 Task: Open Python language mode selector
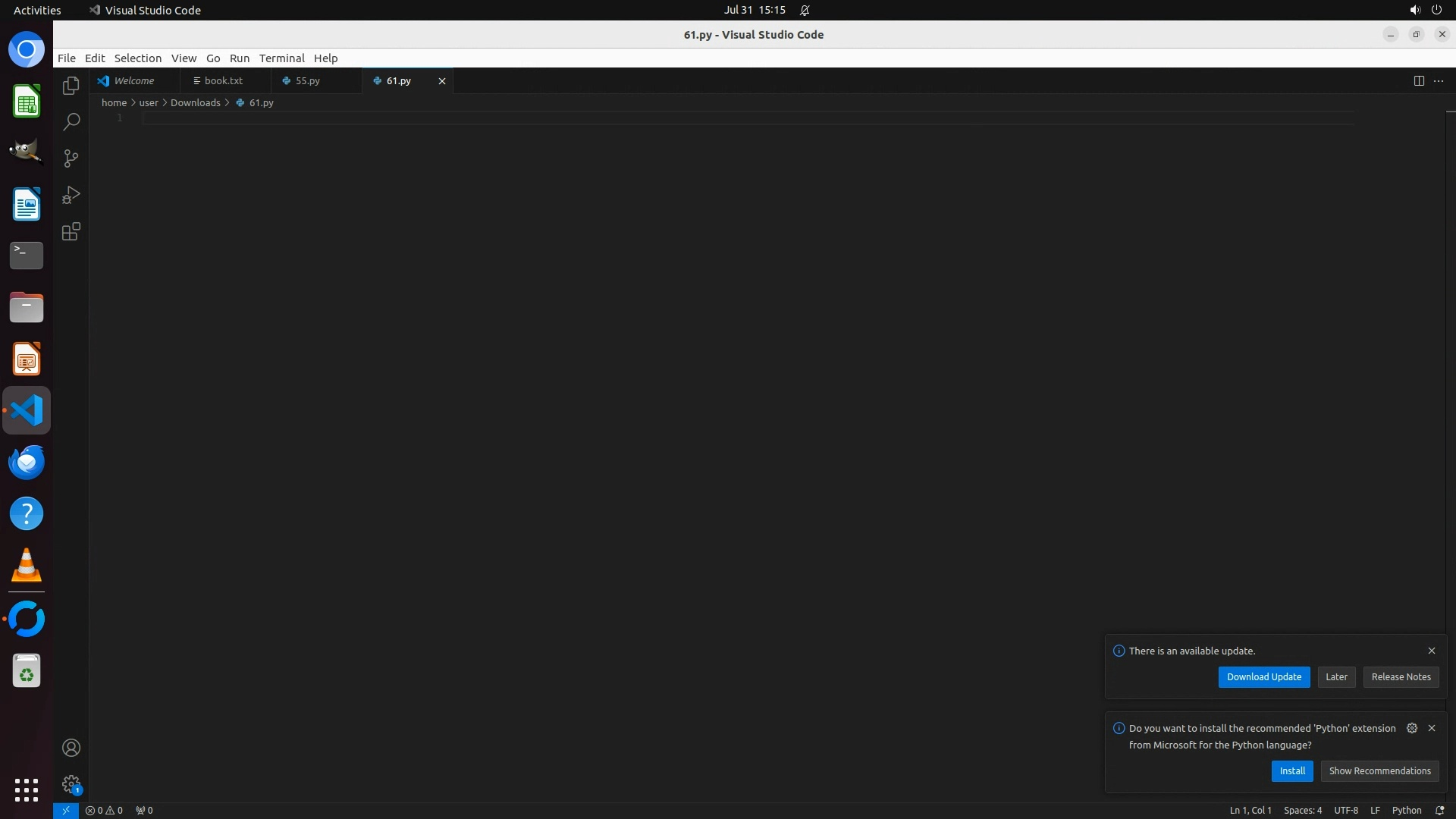(x=1406, y=810)
